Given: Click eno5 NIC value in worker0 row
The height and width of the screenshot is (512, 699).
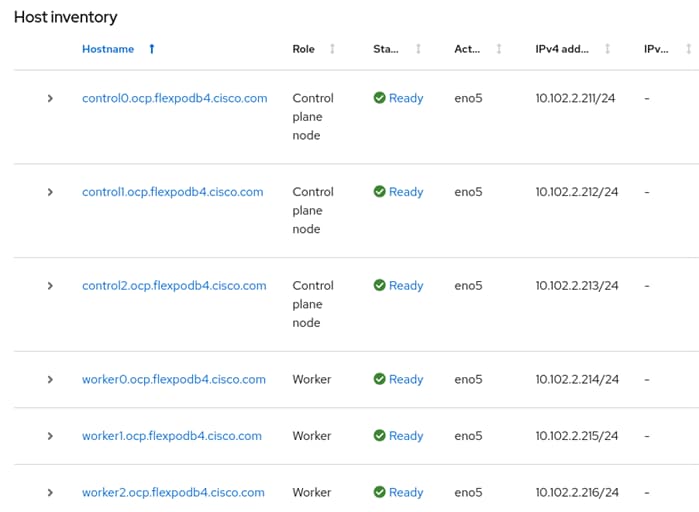Looking at the screenshot, I should click(468, 380).
